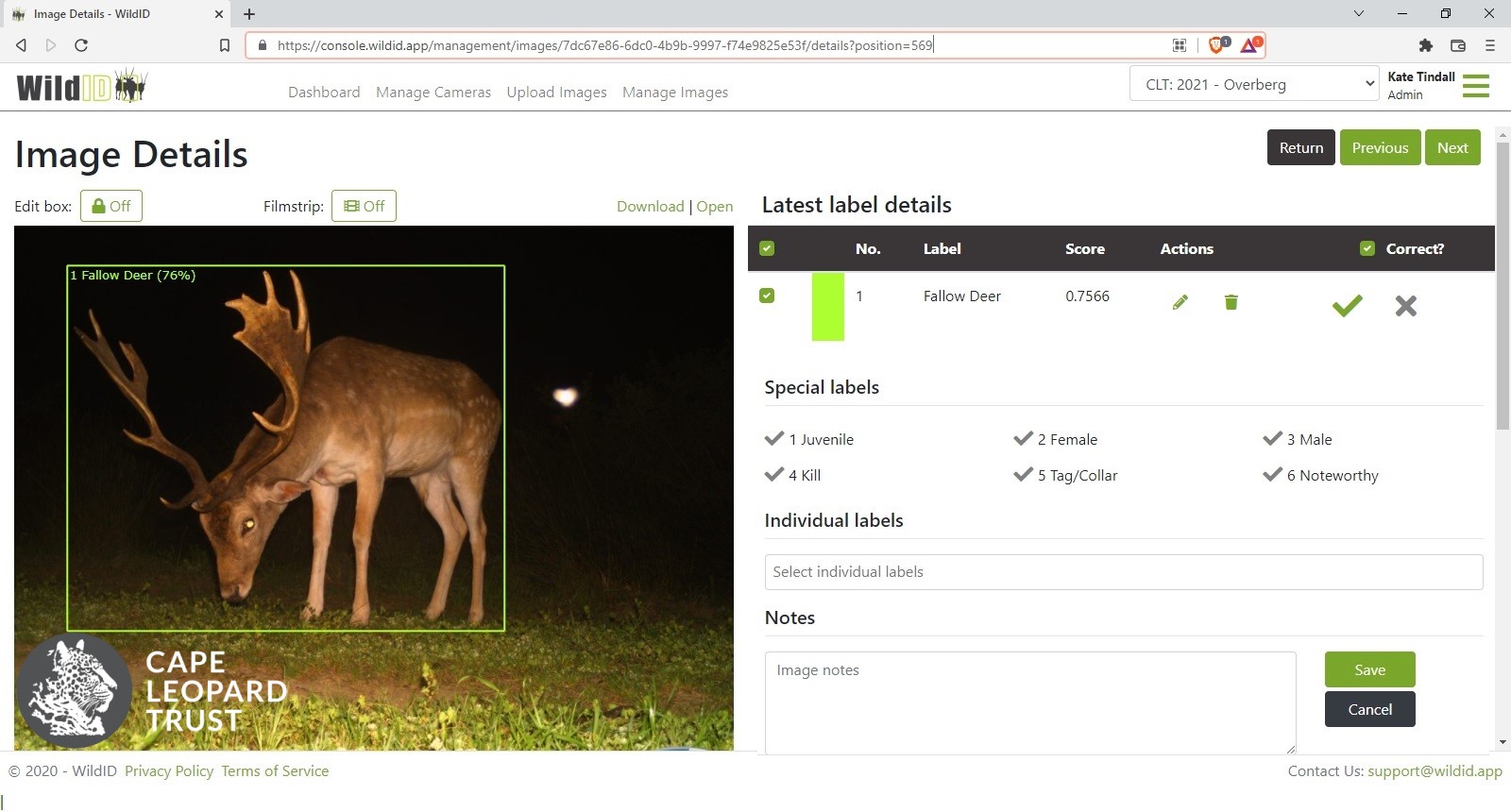Go back using browser back arrow

tap(21, 44)
